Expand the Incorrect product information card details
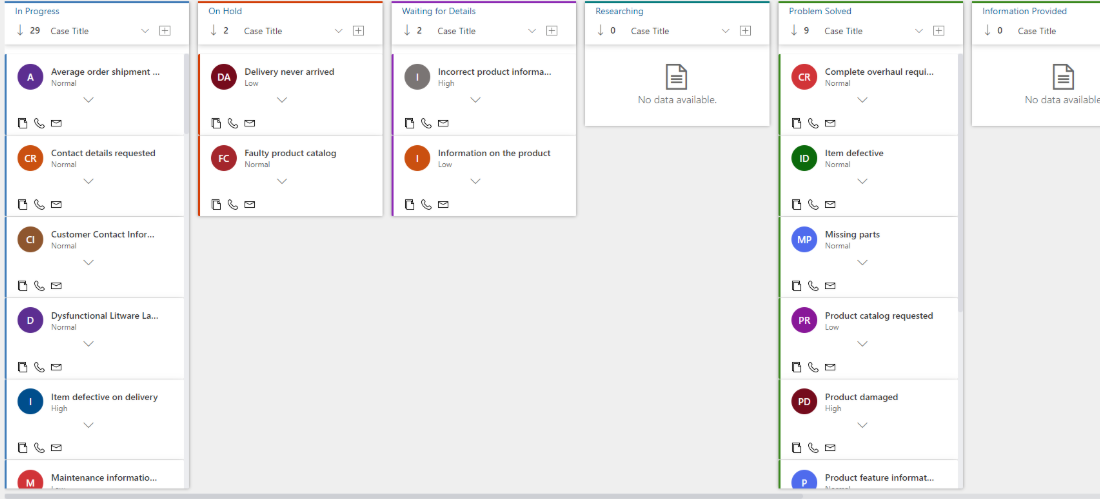The image size is (1100, 499). coord(476,100)
